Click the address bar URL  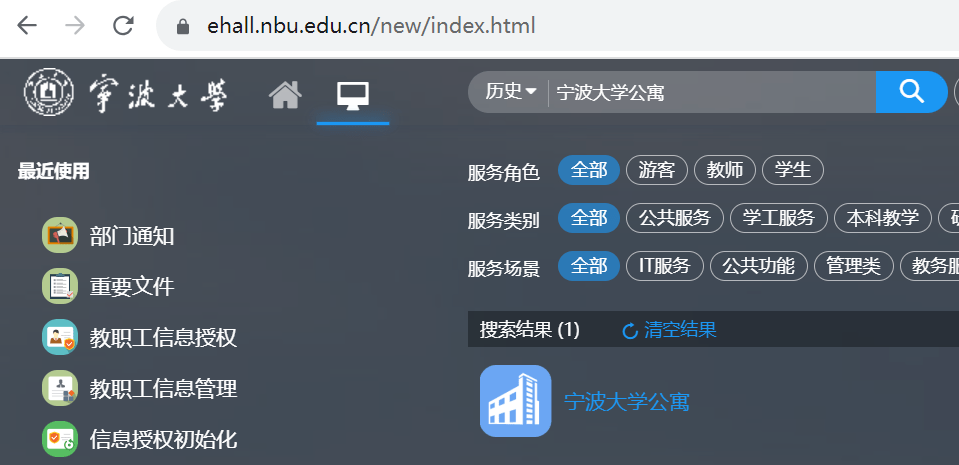pyautogui.click(x=371, y=26)
